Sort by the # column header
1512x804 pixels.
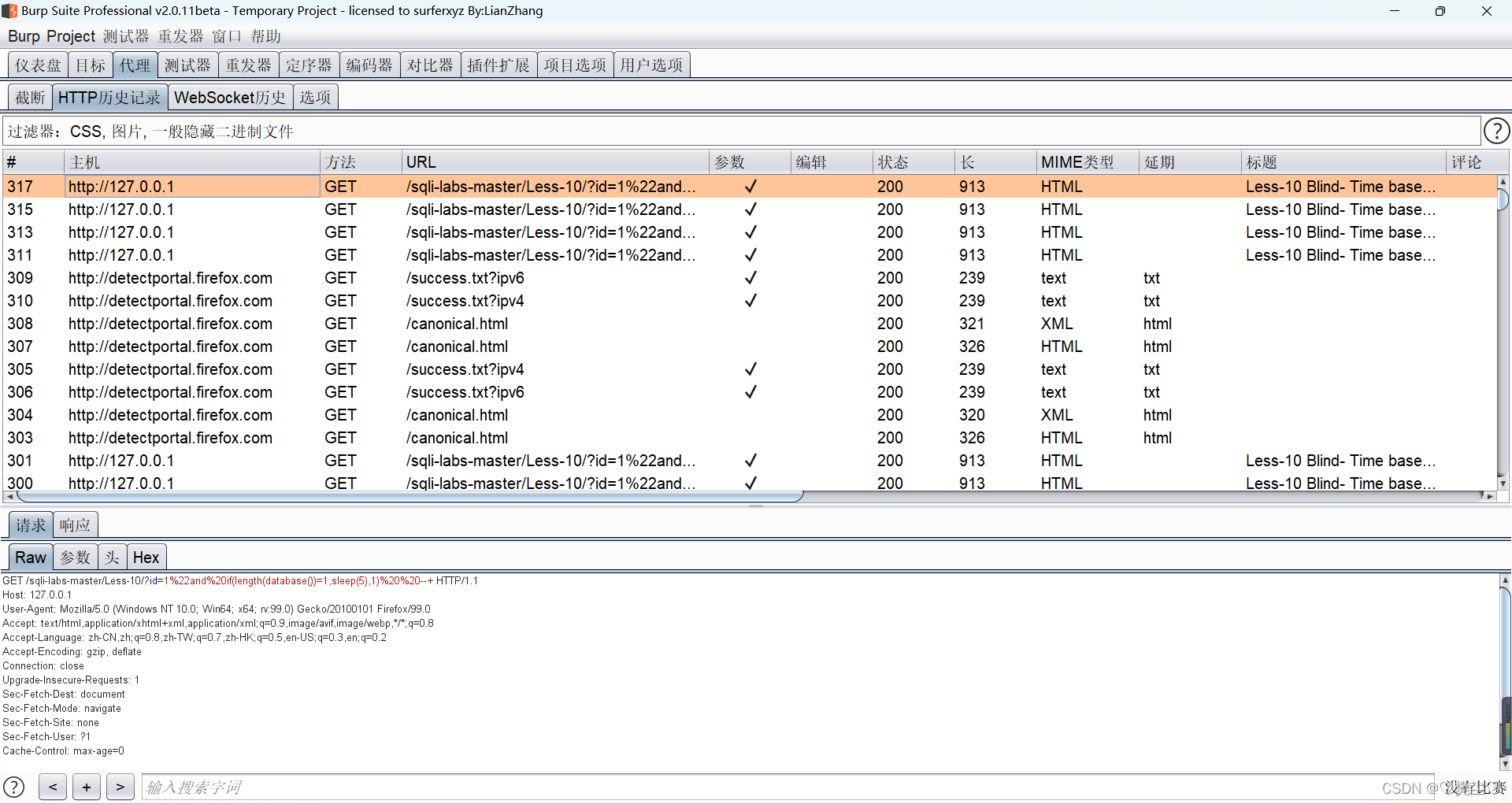tap(33, 162)
